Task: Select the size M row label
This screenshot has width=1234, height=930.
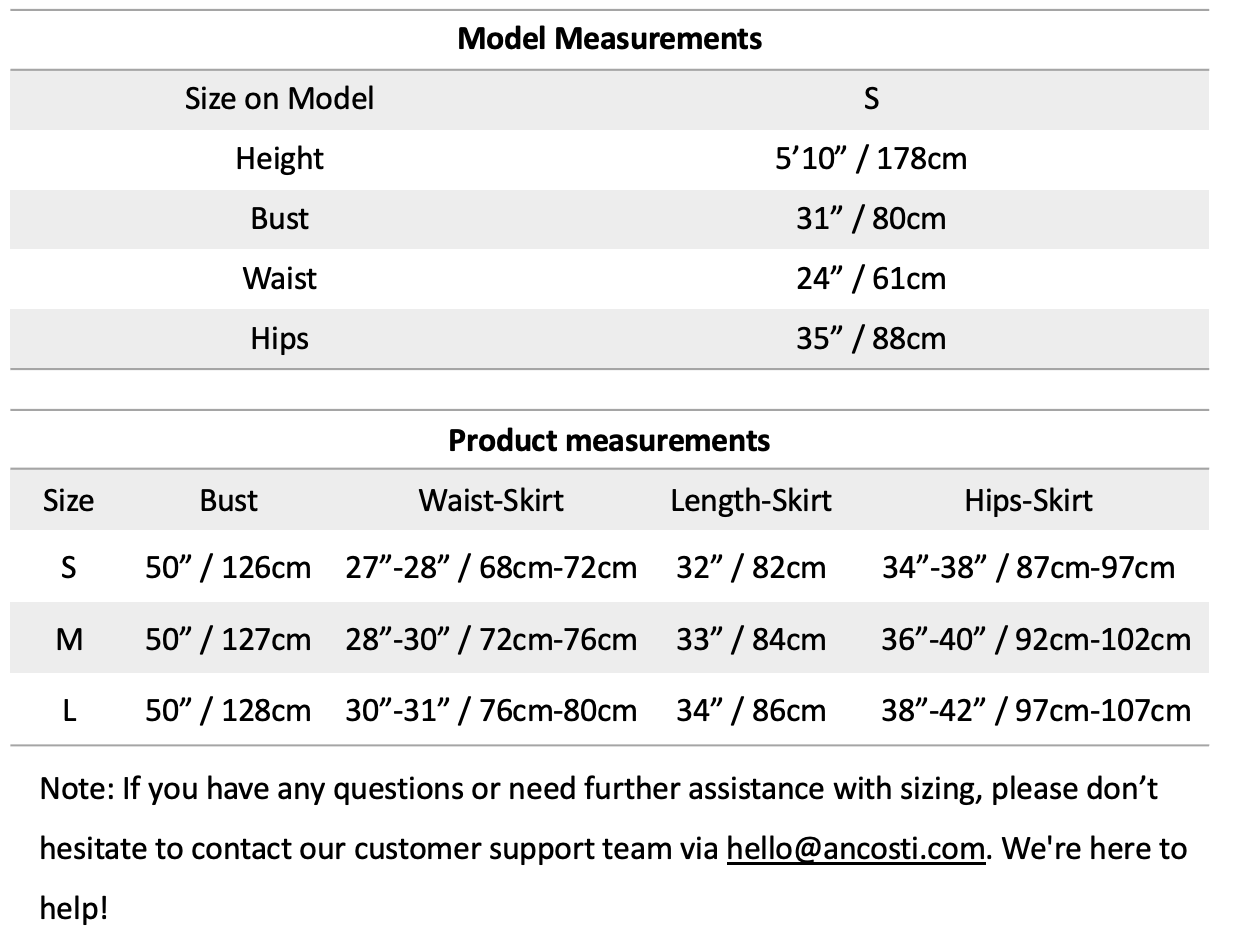Action: pos(69,638)
